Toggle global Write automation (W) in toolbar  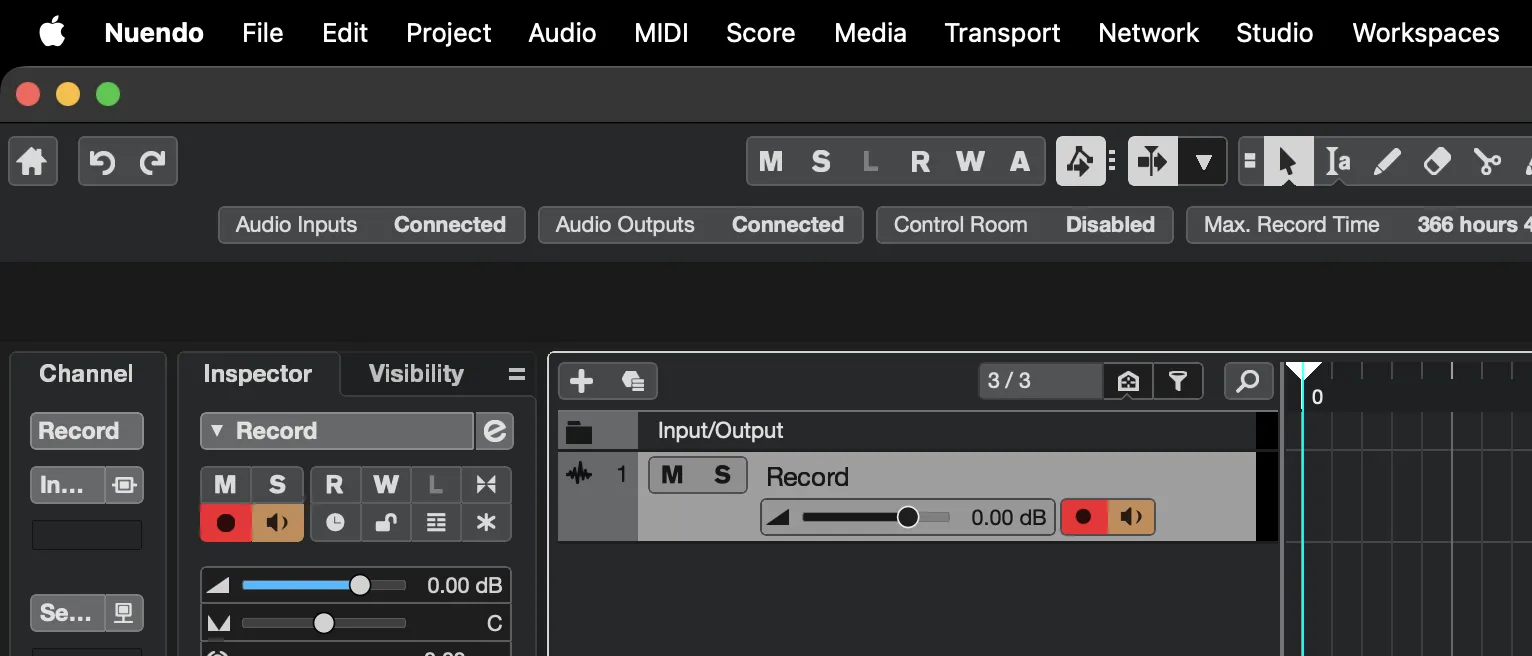[970, 161]
